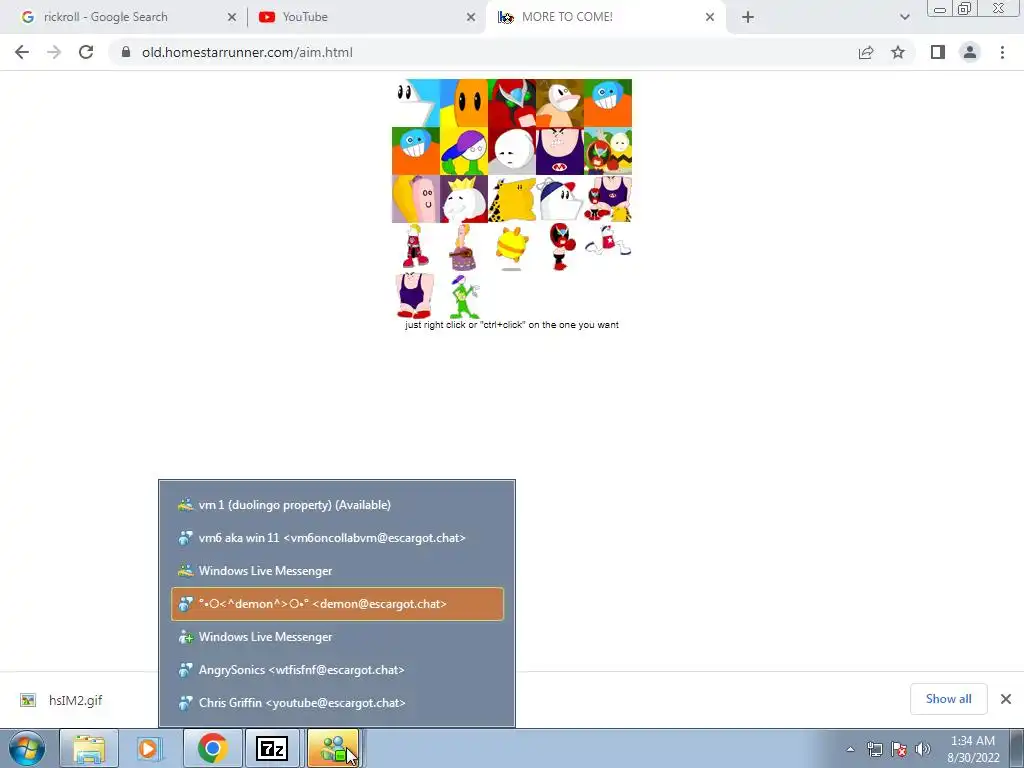
Task: Pick the Strong Mad angry face icon
Action: pos(560,152)
